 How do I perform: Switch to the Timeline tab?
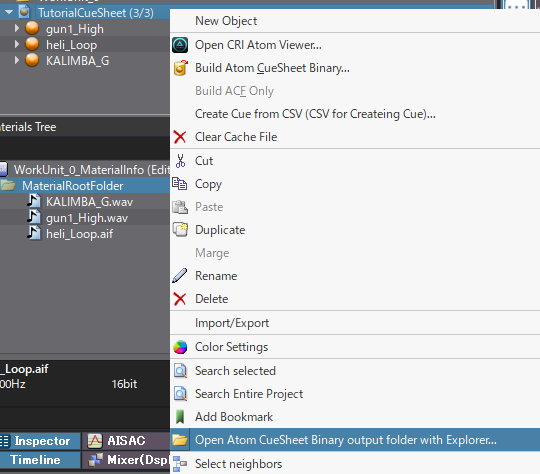click(40, 460)
